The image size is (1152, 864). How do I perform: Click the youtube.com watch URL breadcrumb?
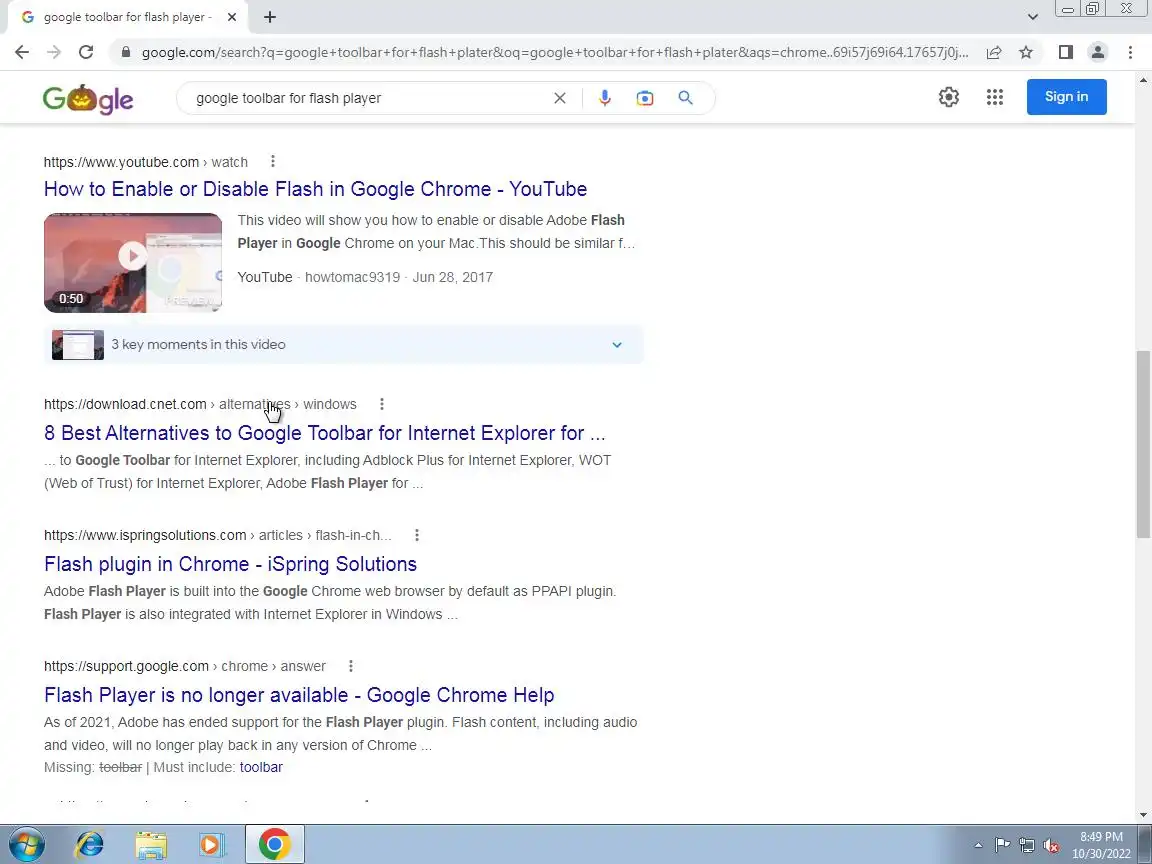(145, 162)
